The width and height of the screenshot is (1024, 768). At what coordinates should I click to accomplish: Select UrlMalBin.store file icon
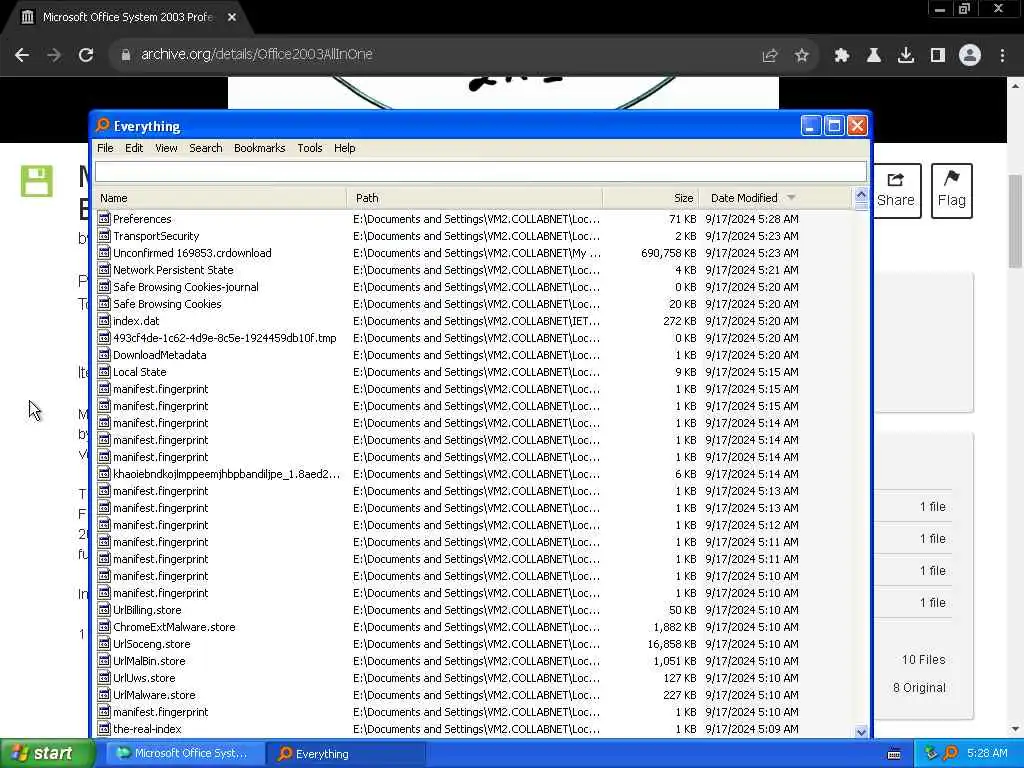(x=104, y=661)
